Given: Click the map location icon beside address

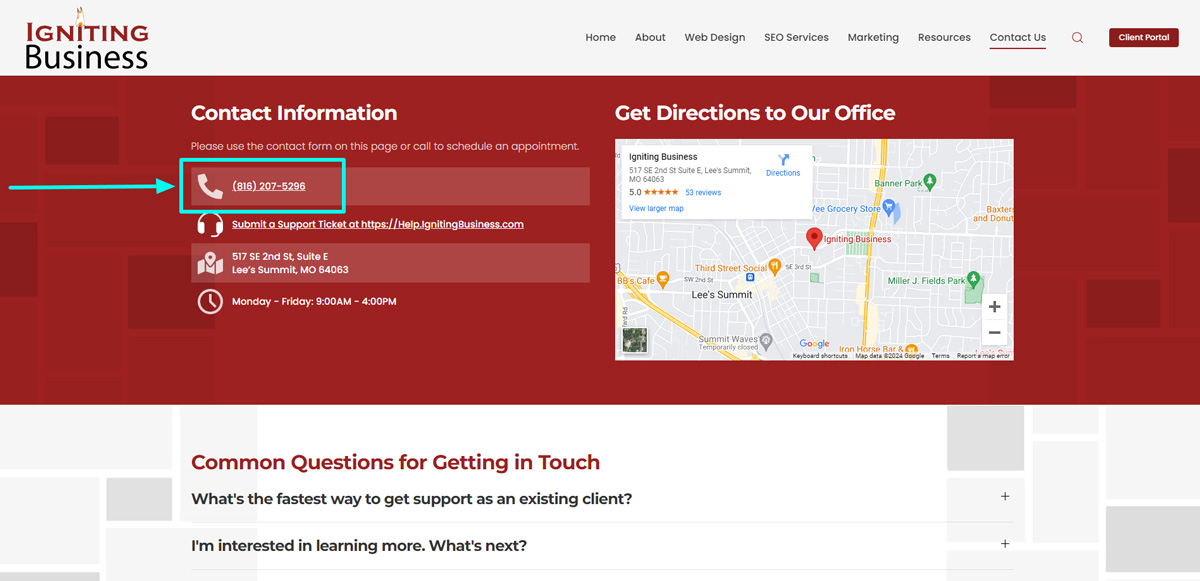Looking at the screenshot, I should click(x=210, y=263).
